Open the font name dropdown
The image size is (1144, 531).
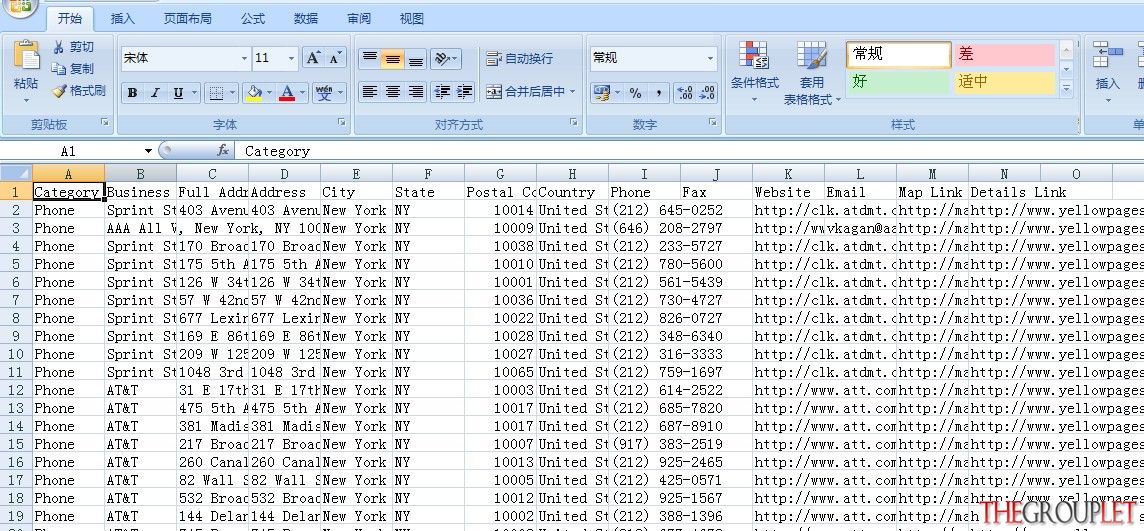[x=244, y=58]
